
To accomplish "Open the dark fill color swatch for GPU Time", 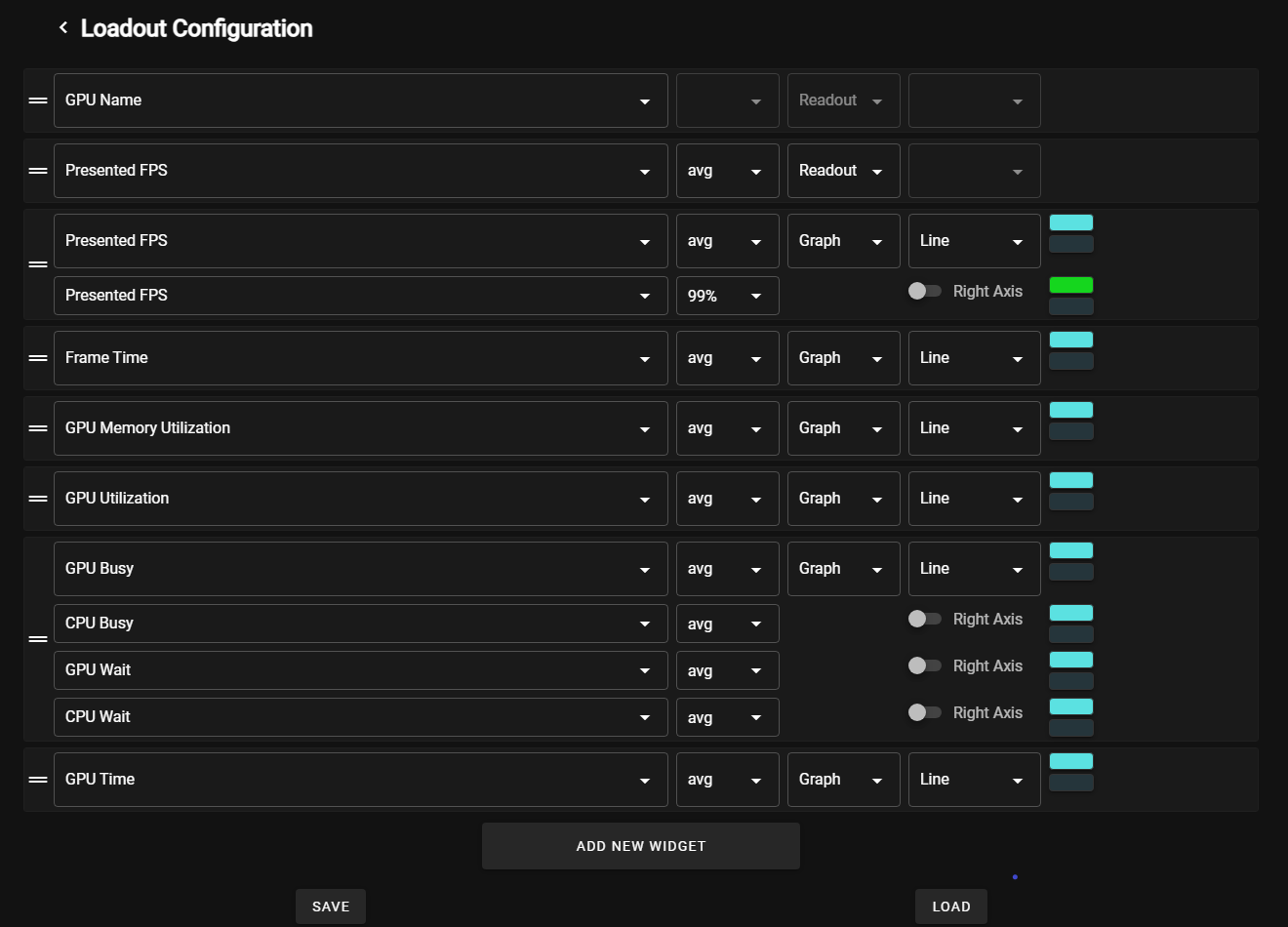I will [x=1071, y=783].
